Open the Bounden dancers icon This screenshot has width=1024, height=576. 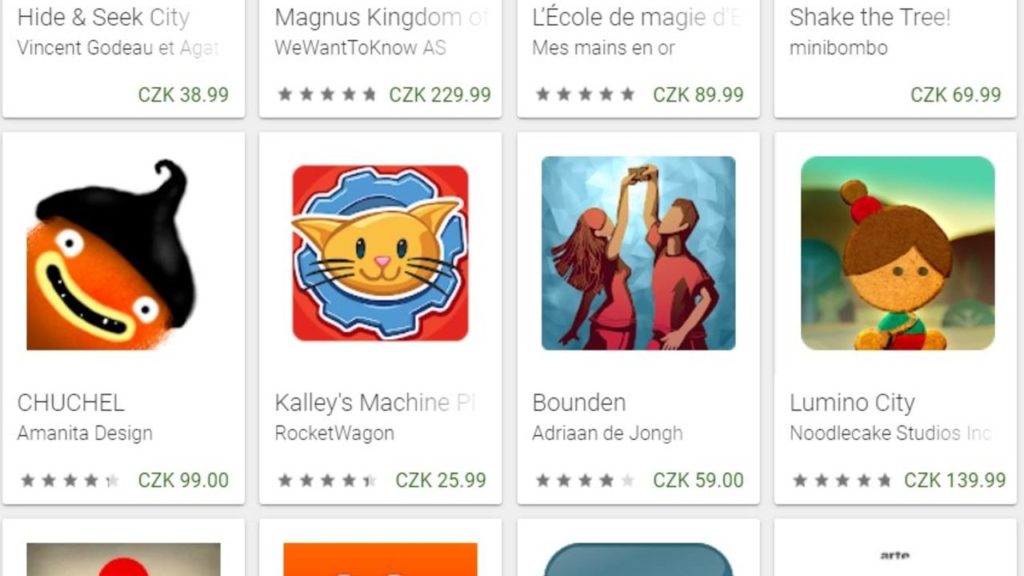638,253
